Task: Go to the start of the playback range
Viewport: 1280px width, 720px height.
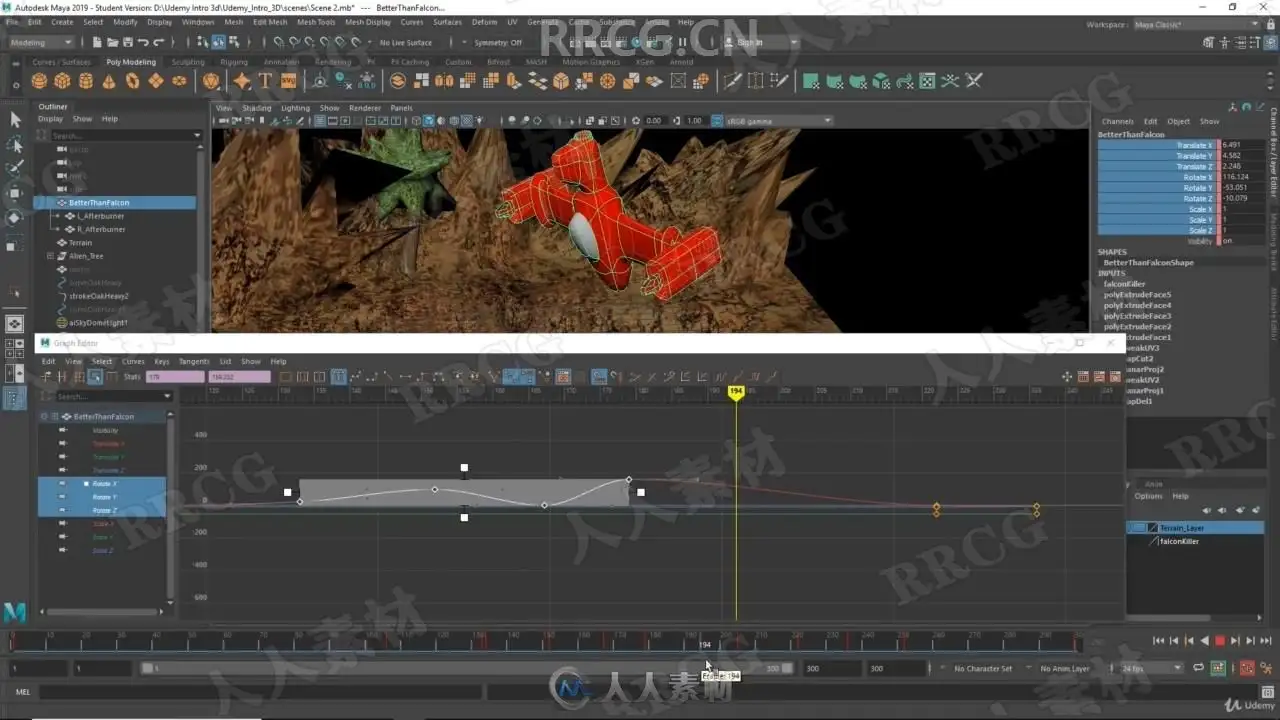Action: tap(1159, 641)
